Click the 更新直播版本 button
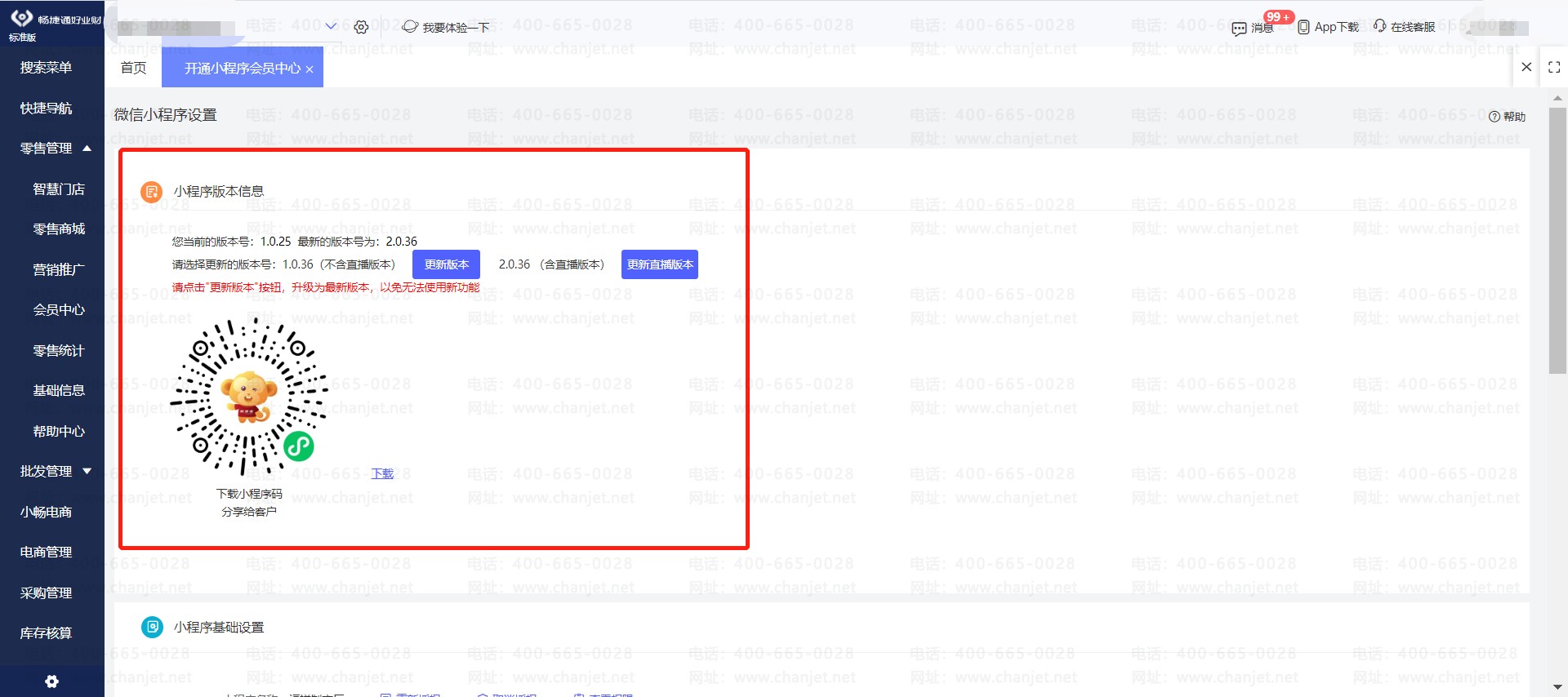Image resolution: width=1568 pixels, height=697 pixels. coord(660,264)
